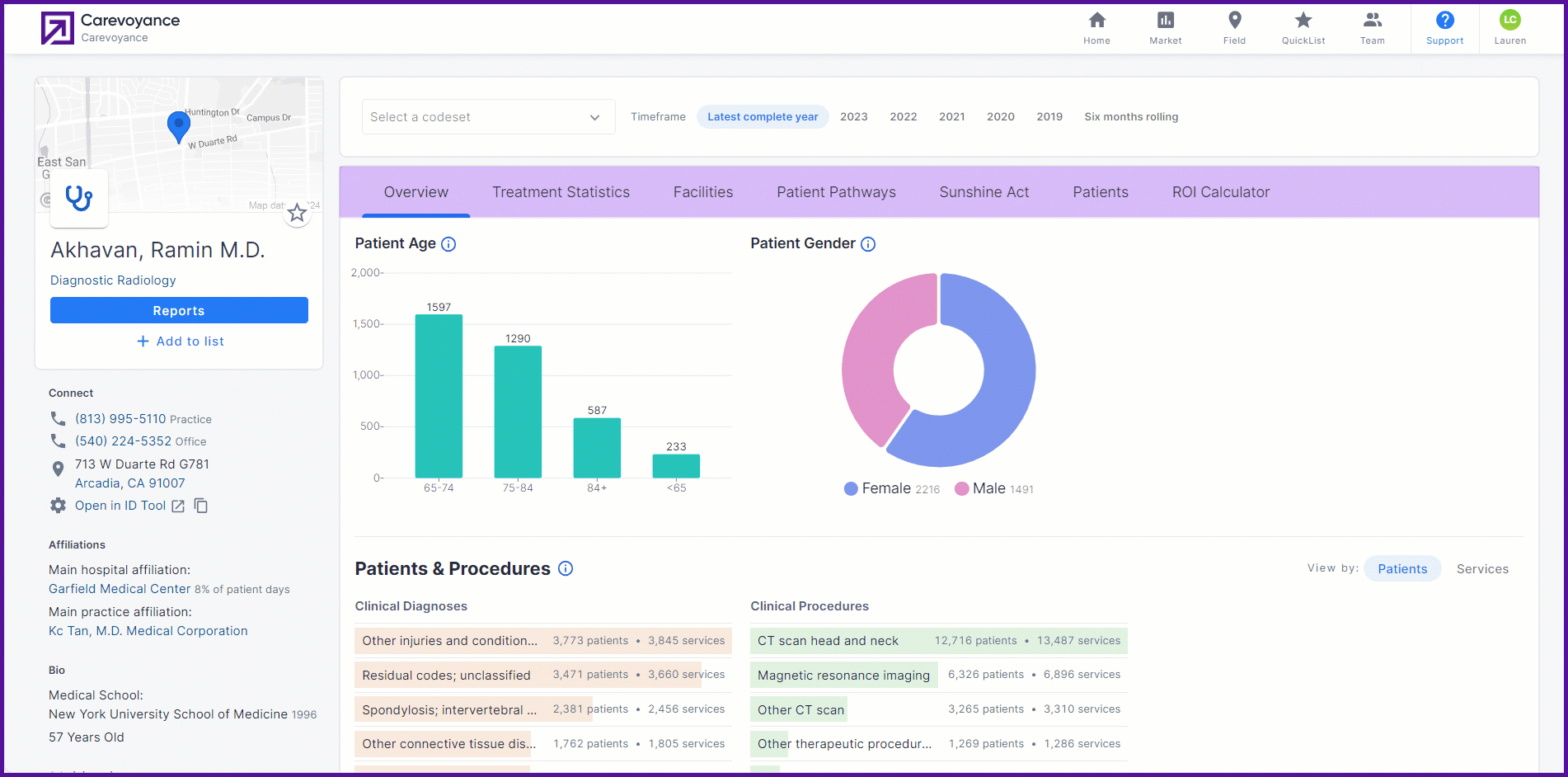Show the Patient Age info tooltip icon

tap(448, 244)
